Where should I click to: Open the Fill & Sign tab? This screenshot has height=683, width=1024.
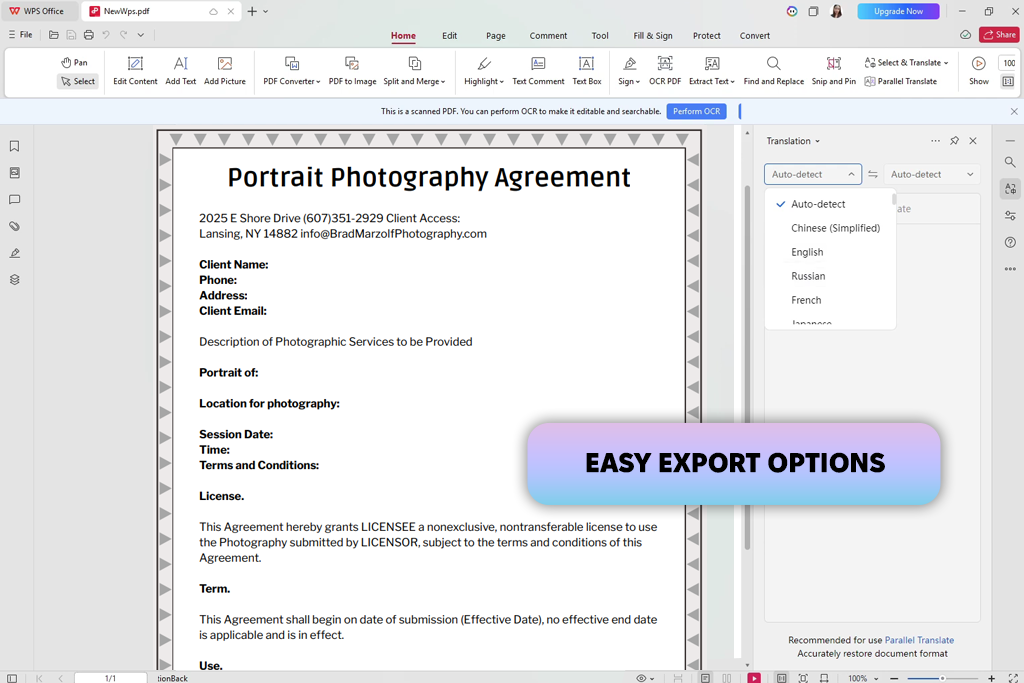point(652,35)
